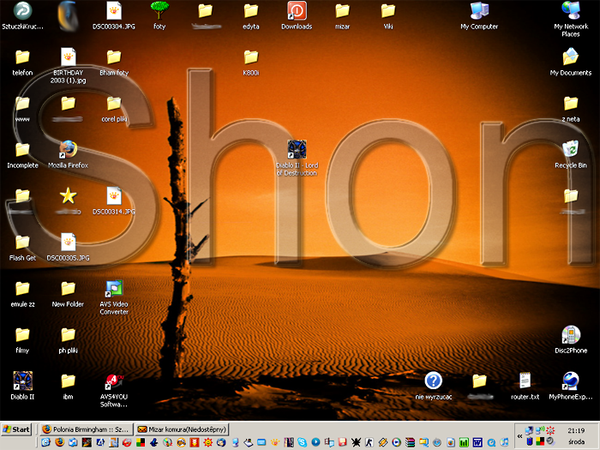Click the My Computer icon
Image resolution: width=600 pixels, height=450 pixels.
(479, 11)
